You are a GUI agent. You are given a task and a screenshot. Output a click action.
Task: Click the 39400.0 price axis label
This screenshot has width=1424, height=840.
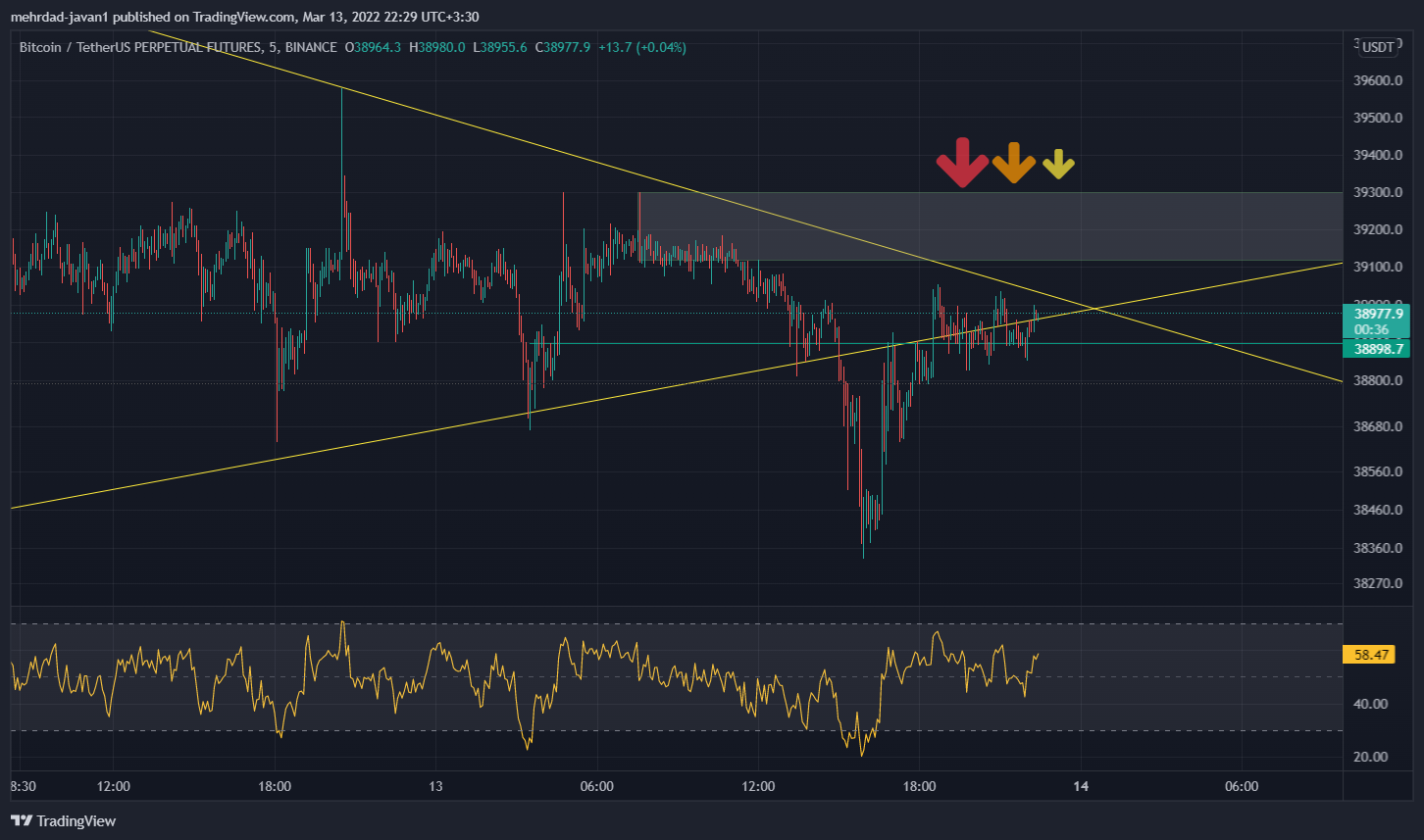[x=1377, y=155]
